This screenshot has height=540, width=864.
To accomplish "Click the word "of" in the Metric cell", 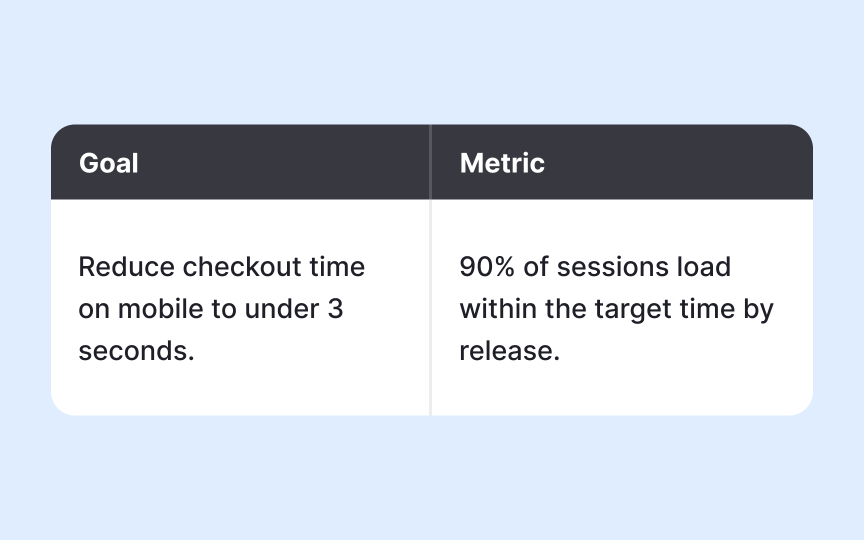I will [536, 268].
